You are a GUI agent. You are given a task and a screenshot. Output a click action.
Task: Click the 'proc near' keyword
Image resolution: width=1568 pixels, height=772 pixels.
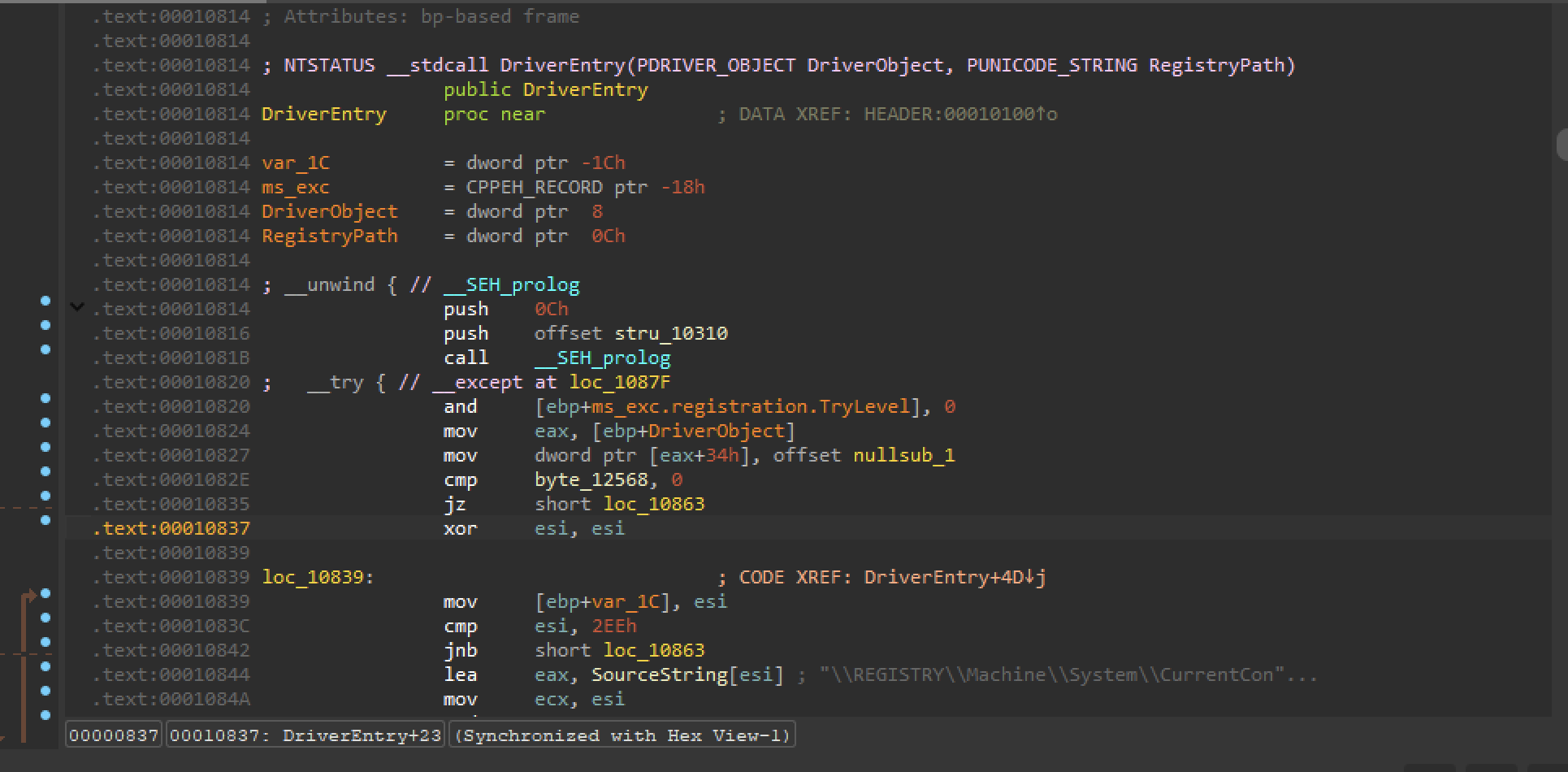pyautogui.click(x=495, y=114)
